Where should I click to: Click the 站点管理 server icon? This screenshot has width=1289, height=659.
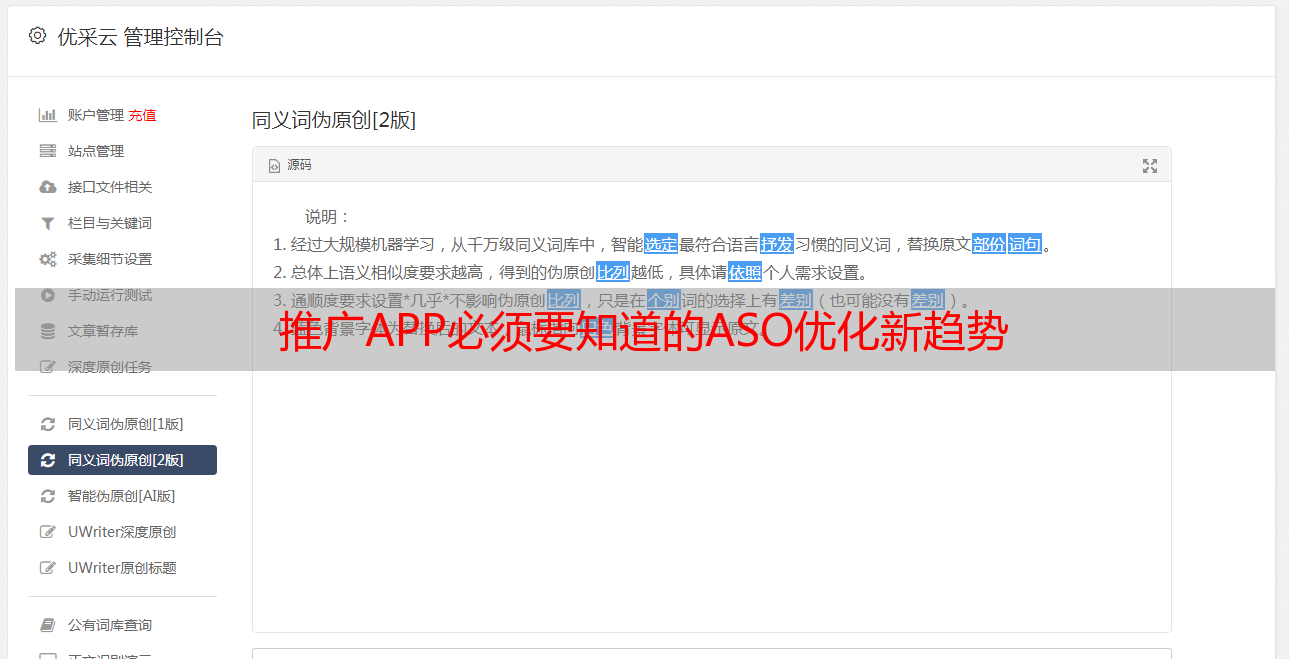coord(47,151)
